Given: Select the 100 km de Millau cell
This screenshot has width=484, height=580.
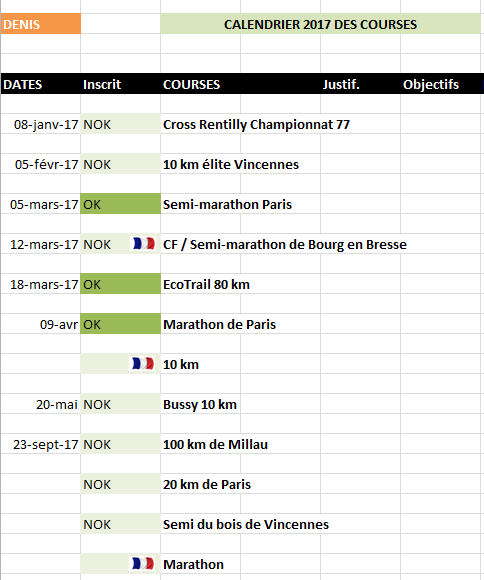Looking at the screenshot, I should (215, 444).
